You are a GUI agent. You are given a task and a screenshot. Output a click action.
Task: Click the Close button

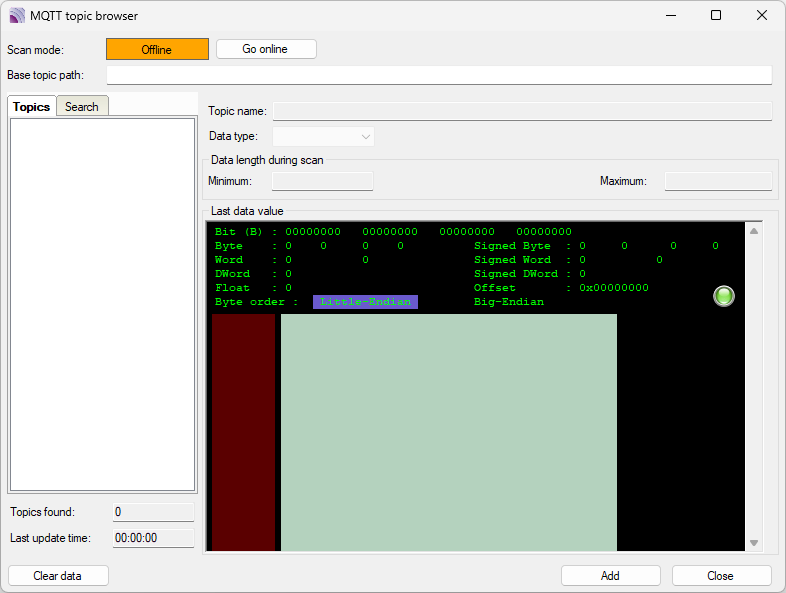pos(721,575)
